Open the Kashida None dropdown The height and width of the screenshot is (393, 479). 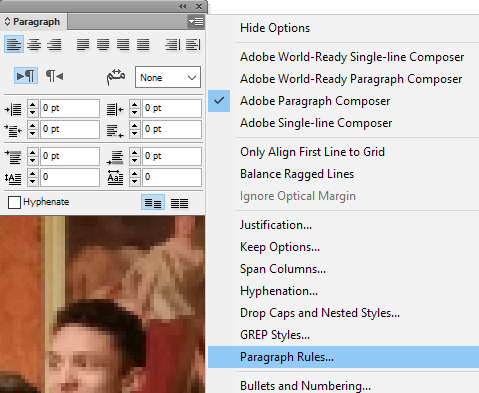coord(168,77)
